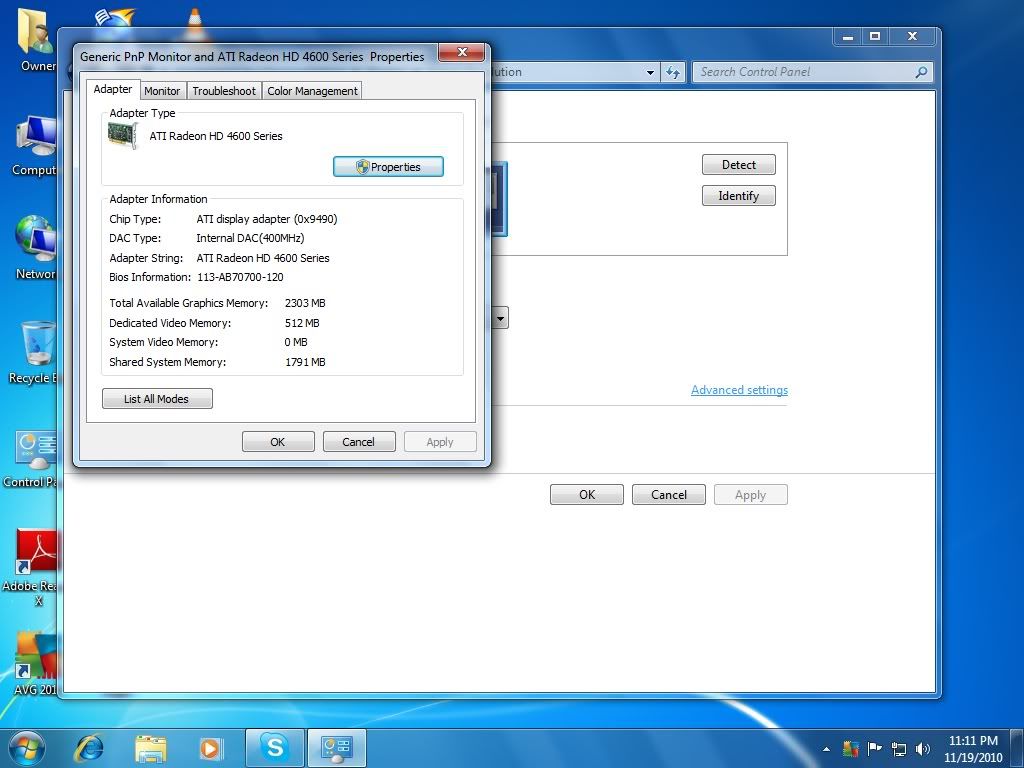Select the AVG 2011 desktop shortcut
The height and width of the screenshot is (768, 1024).
coord(34,663)
